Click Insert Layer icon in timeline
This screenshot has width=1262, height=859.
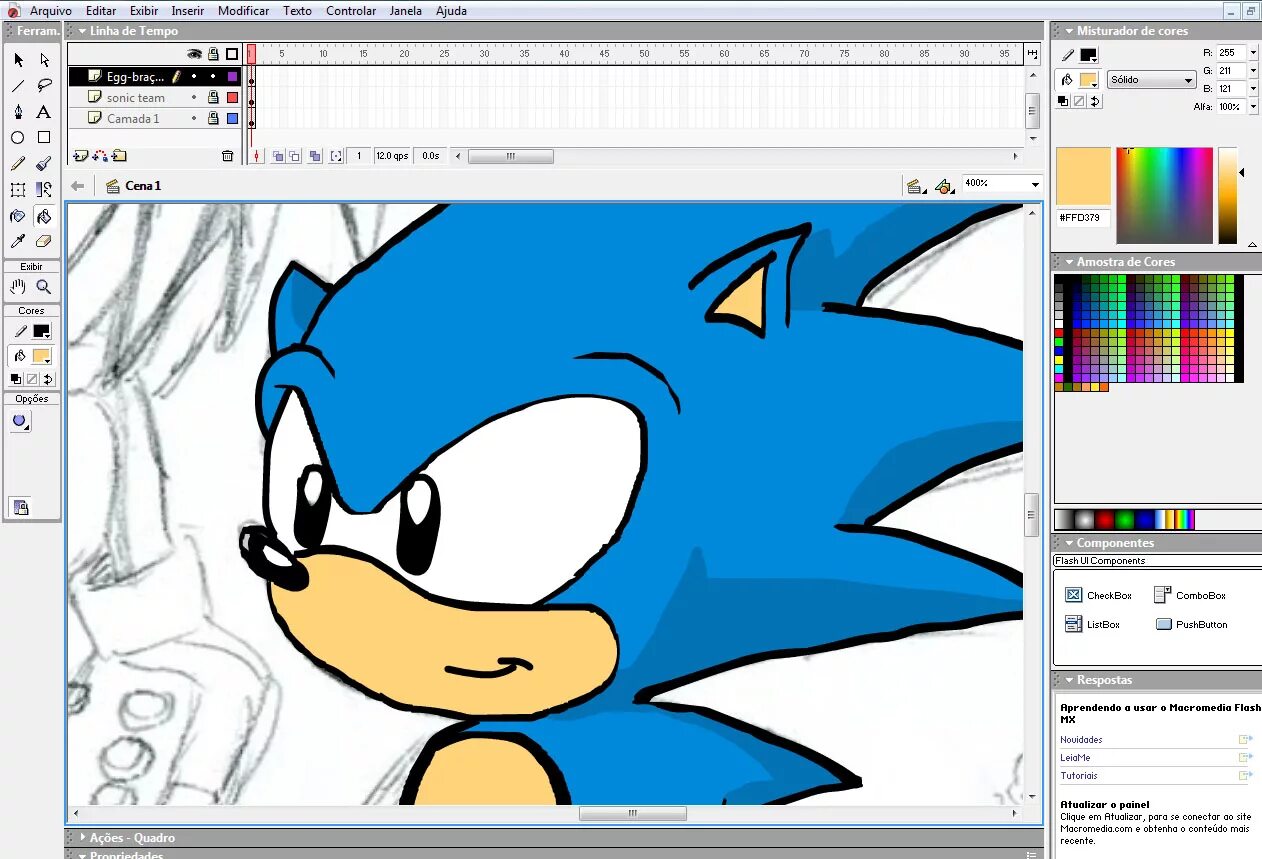coord(81,156)
